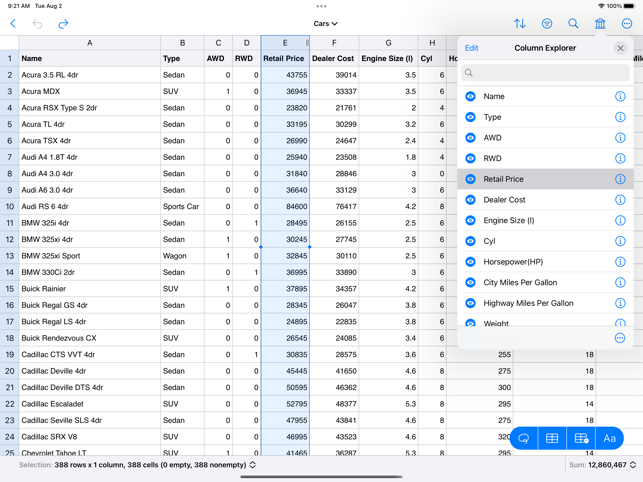Tap the Aa text format button
This screenshot has width=643, height=482.
point(609,438)
